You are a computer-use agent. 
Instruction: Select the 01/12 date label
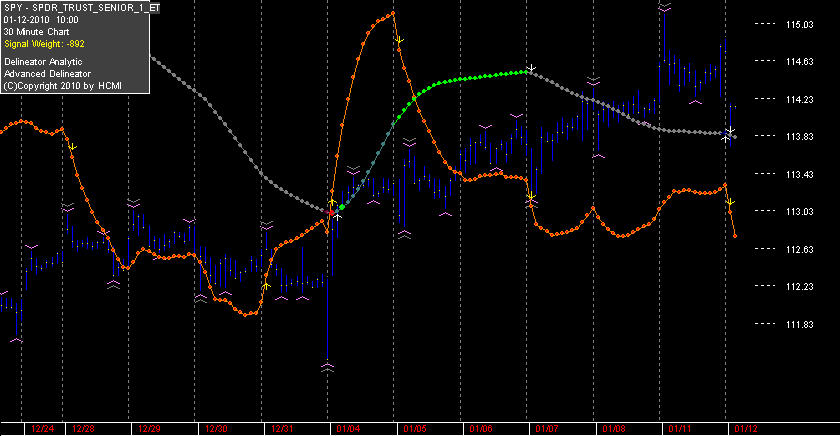coord(746,429)
